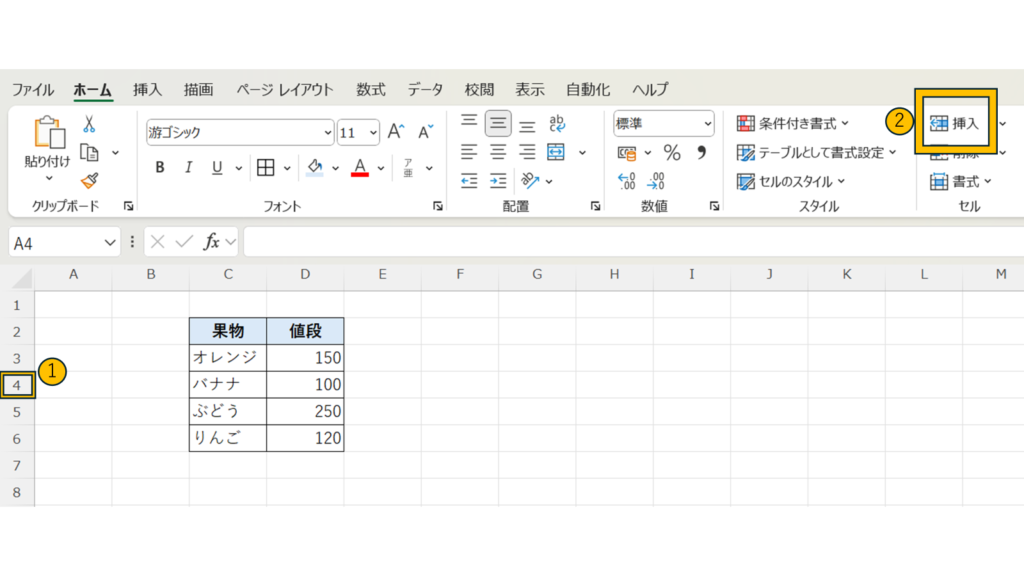Toggle italic formatting

click(188, 168)
